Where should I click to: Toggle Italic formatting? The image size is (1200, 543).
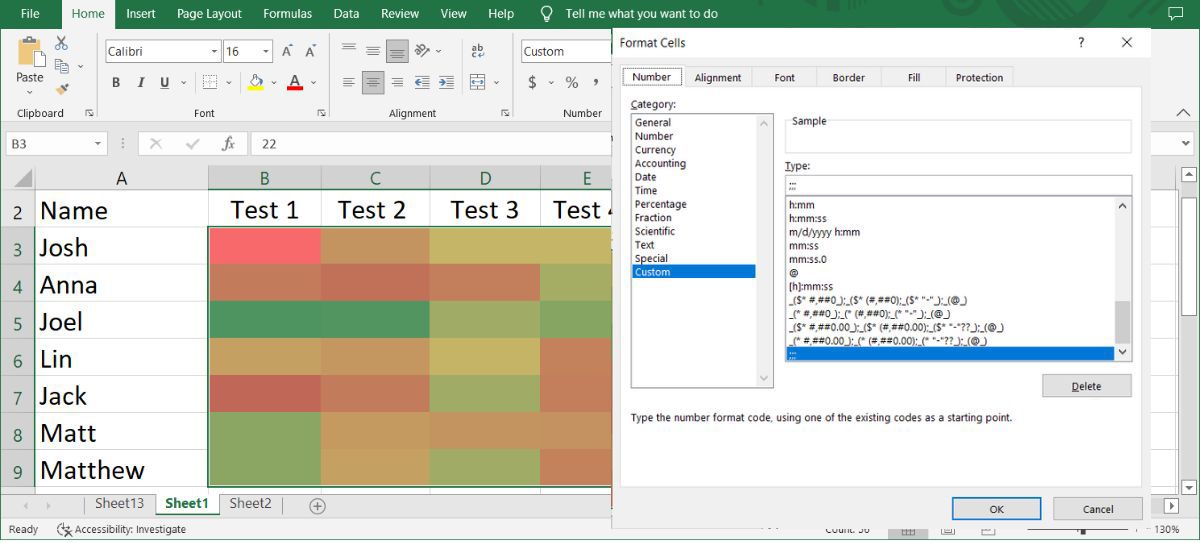(140, 83)
